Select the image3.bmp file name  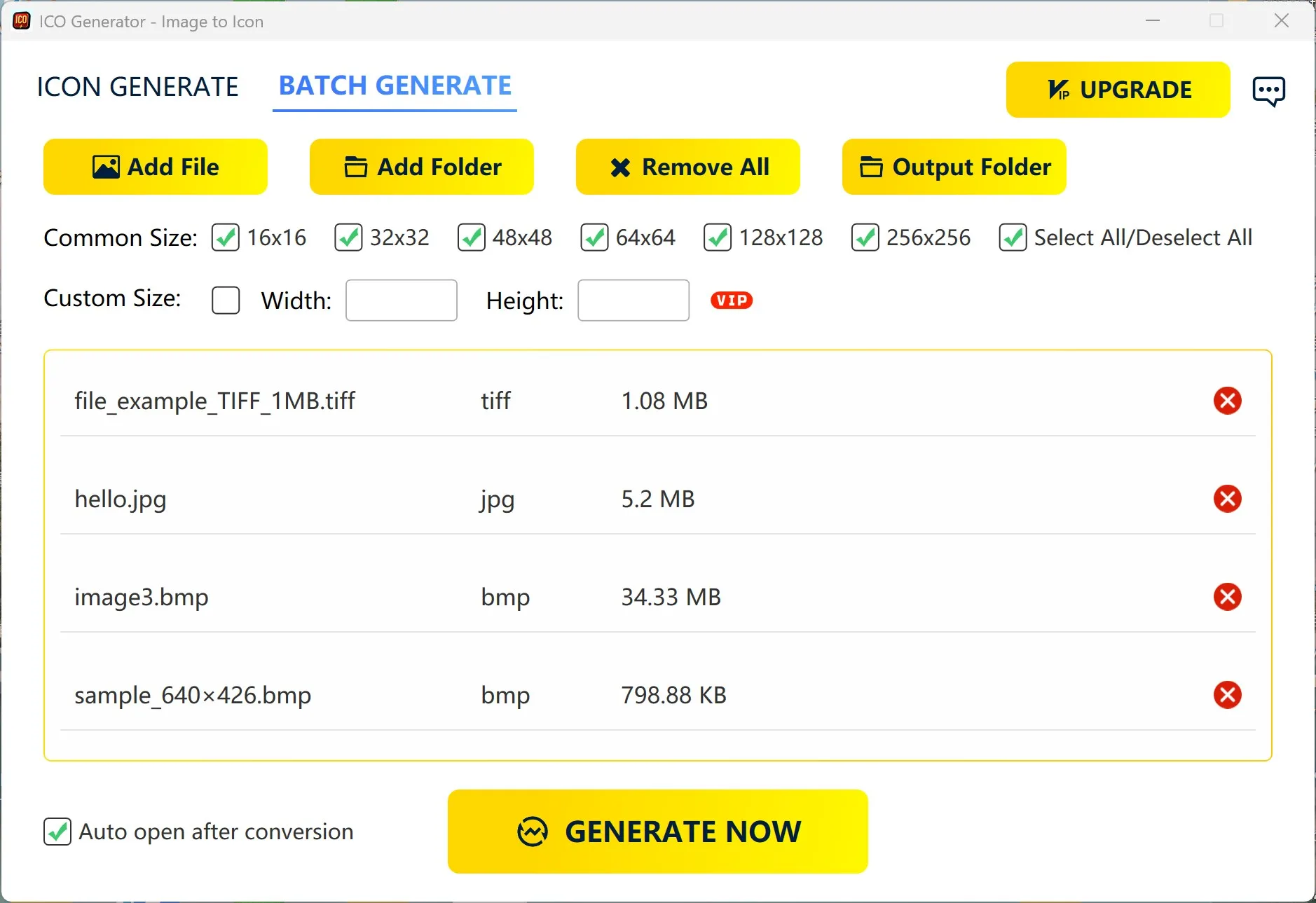[142, 597]
